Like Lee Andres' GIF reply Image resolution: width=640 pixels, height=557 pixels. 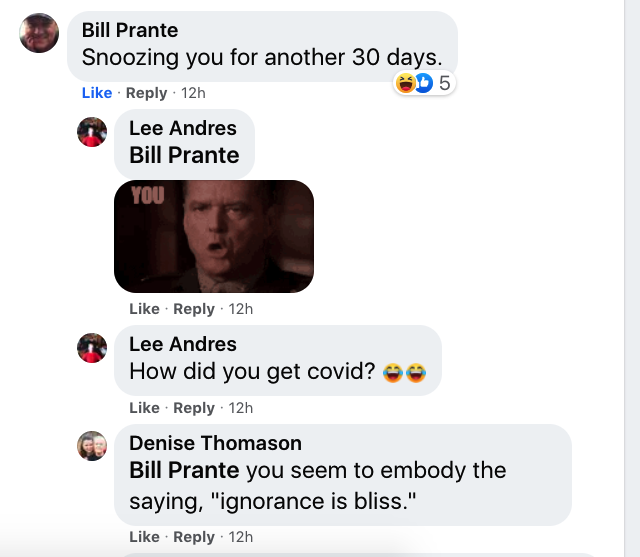pos(144,309)
